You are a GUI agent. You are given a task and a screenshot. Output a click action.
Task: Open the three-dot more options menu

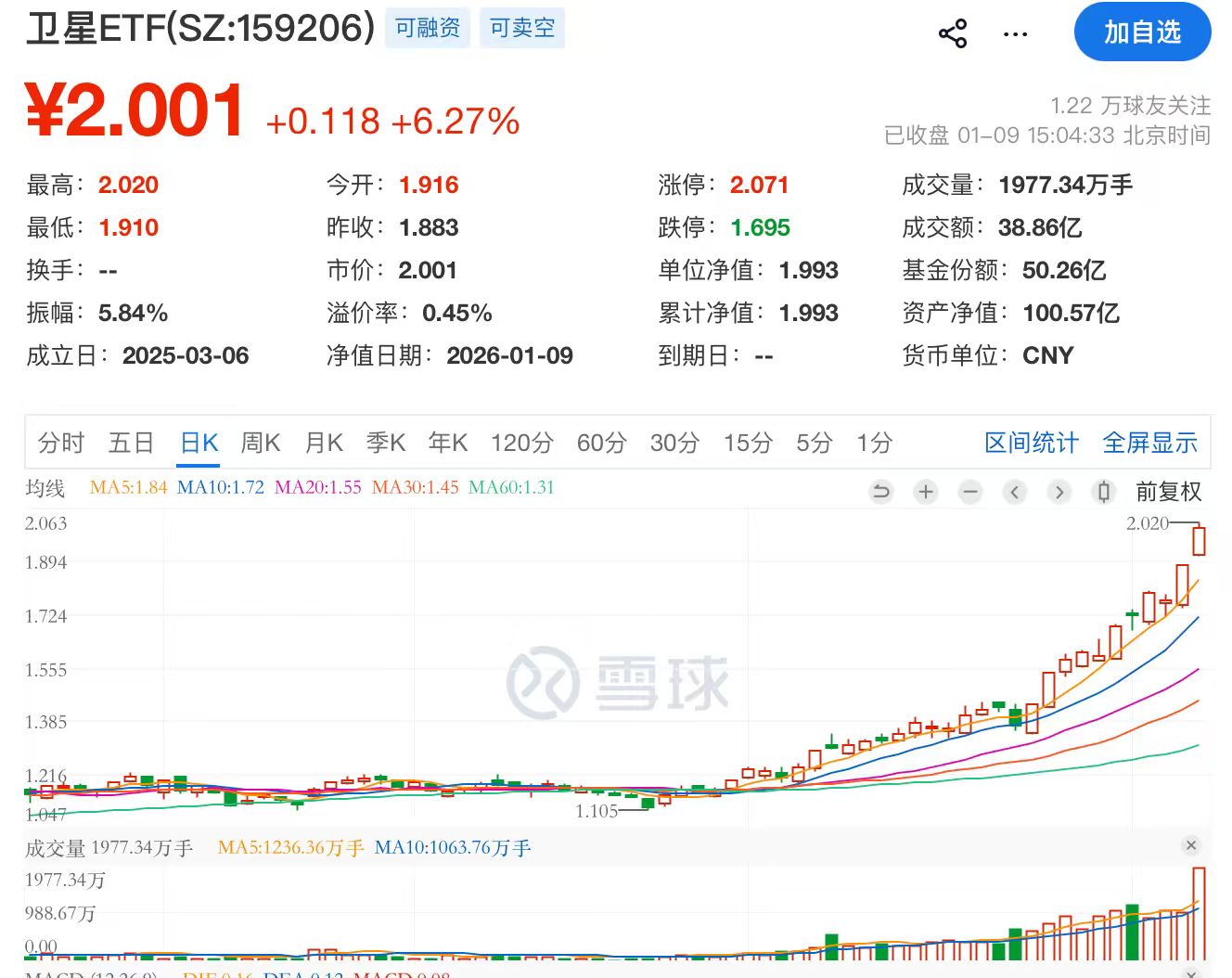point(1015,34)
